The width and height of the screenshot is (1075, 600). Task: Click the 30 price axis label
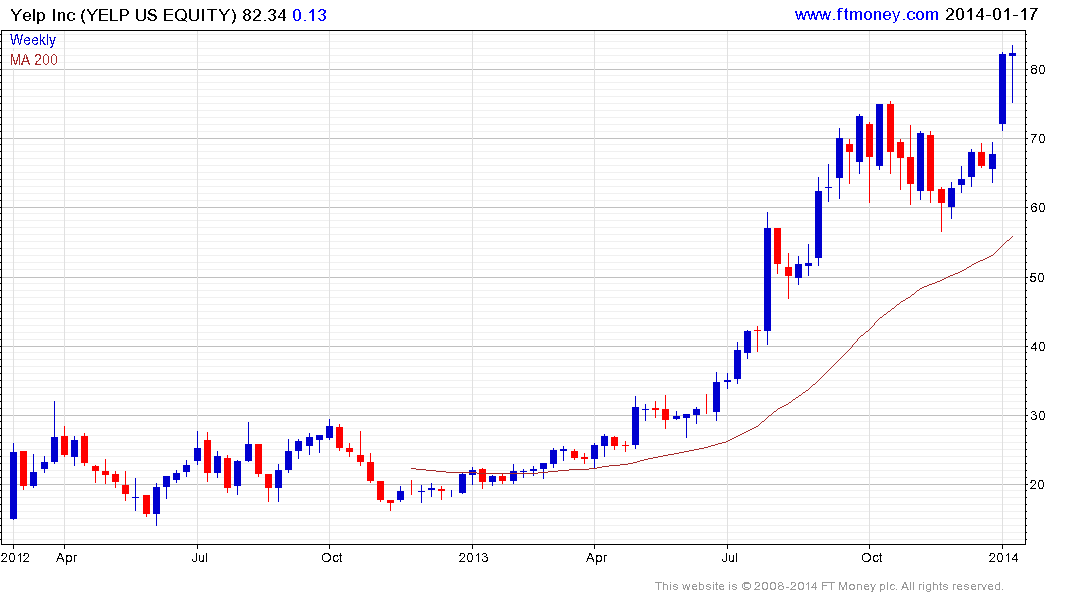click(1037, 416)
